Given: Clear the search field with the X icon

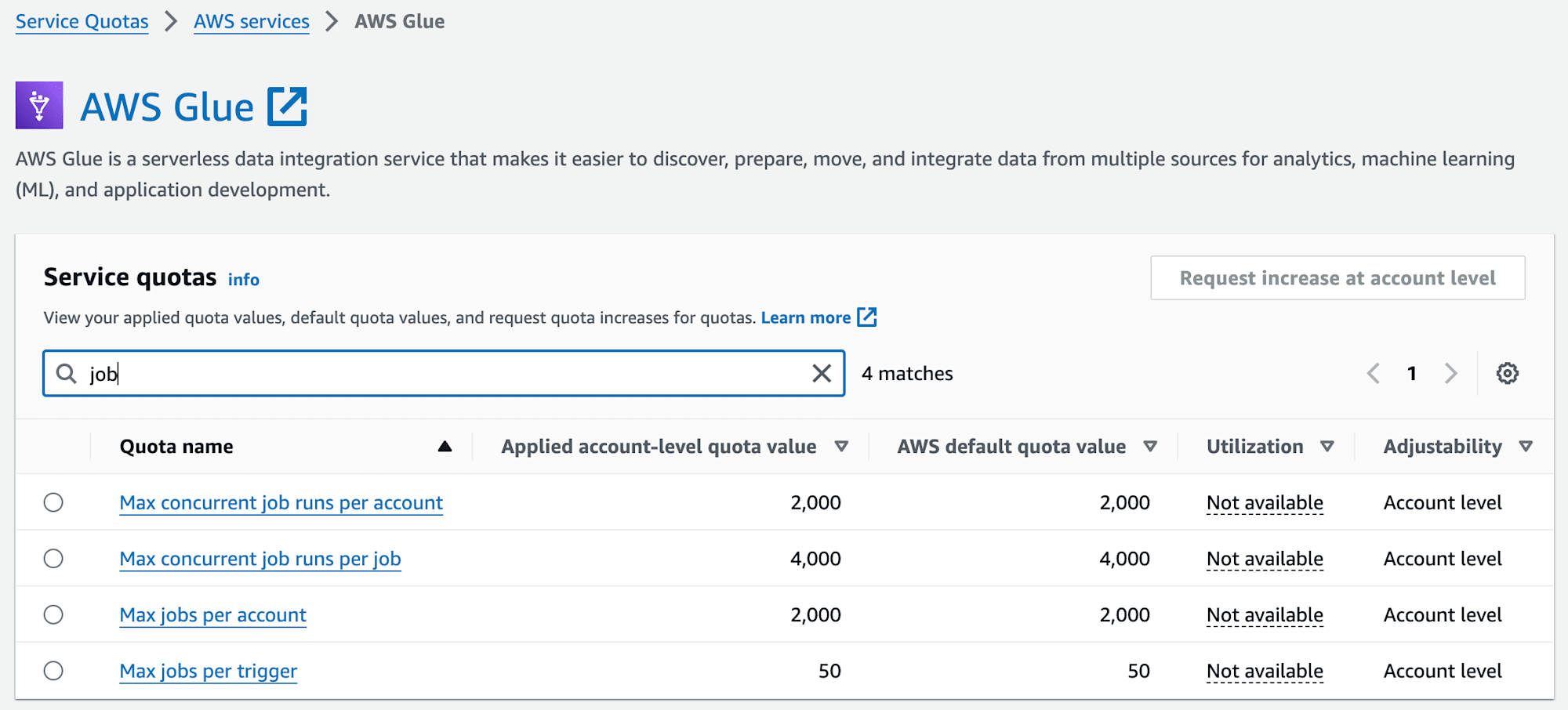Looking at the screenshot, I should [x=821, y=374].
